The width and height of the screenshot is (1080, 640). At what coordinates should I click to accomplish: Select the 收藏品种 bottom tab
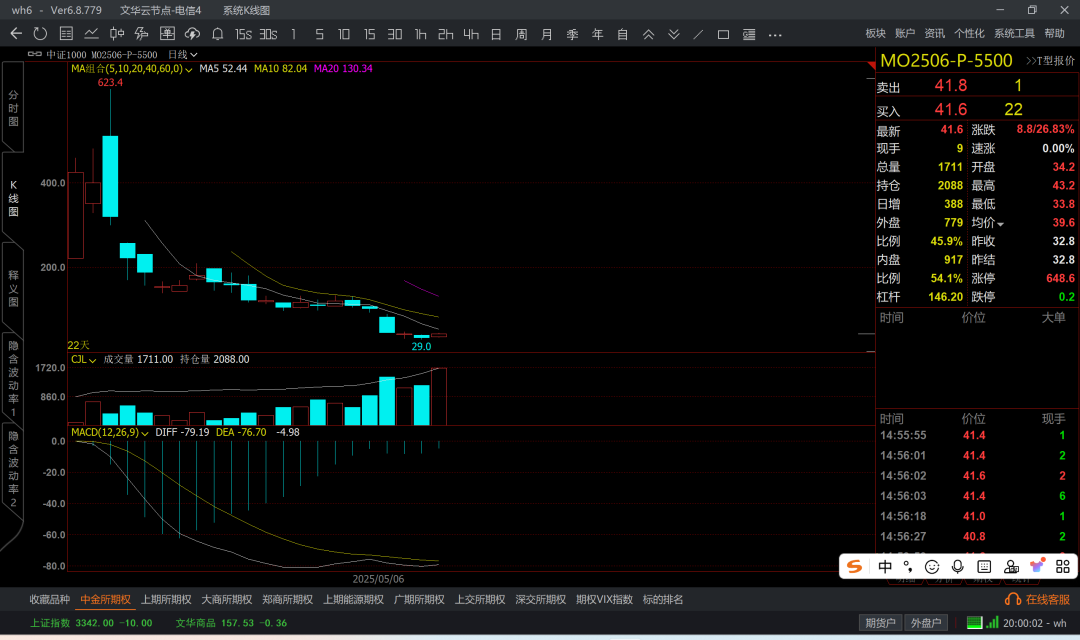tap(50, 599)
